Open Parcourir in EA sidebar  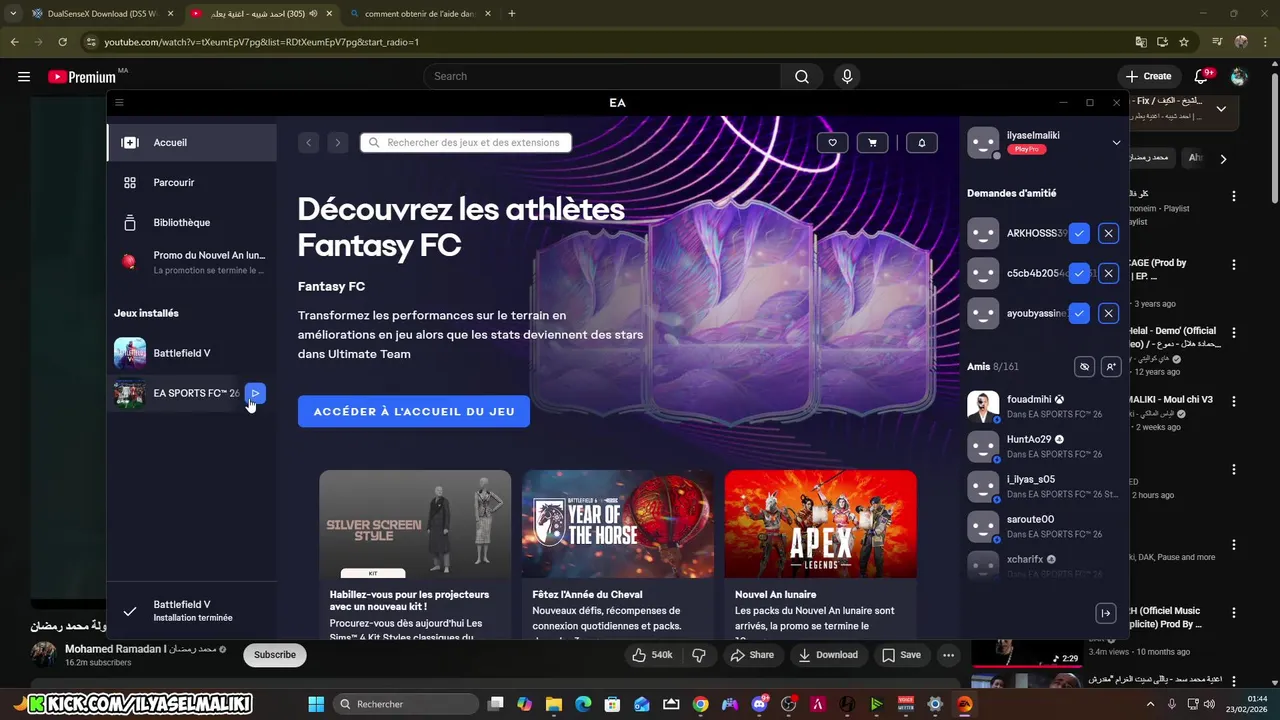192,182
